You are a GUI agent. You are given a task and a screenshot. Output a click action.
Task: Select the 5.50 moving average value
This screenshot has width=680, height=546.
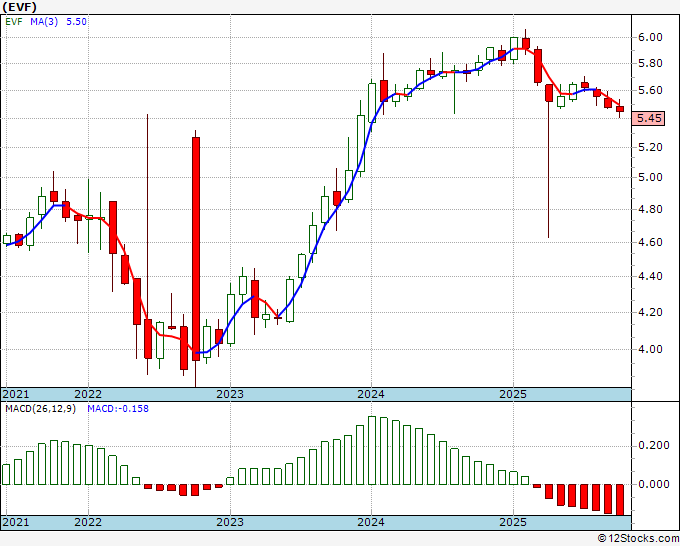(76, 21)
